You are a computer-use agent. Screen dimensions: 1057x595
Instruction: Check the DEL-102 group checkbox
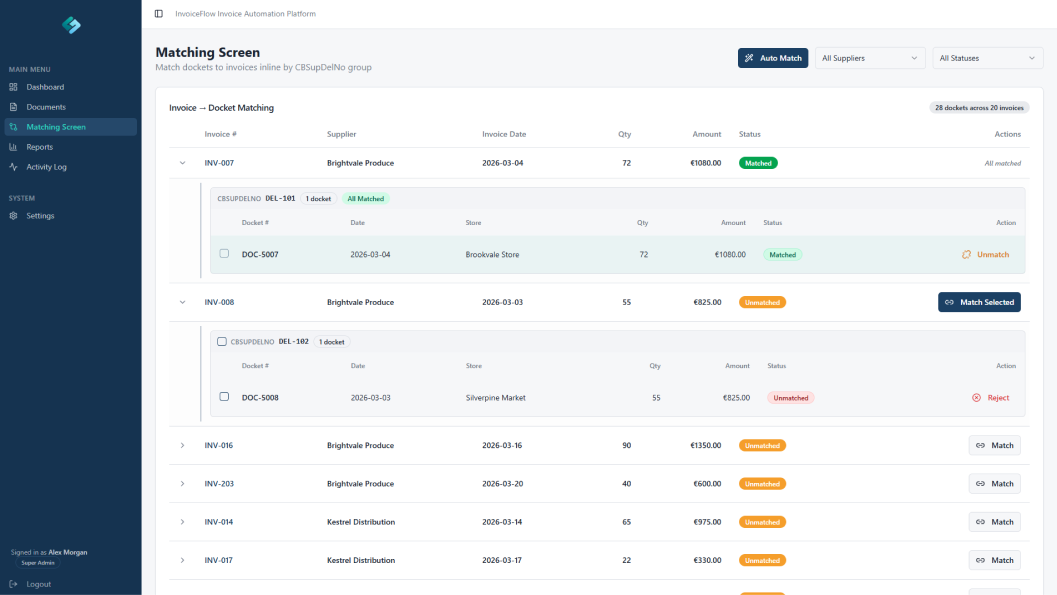pyautogui.click(x=222, y=342)
